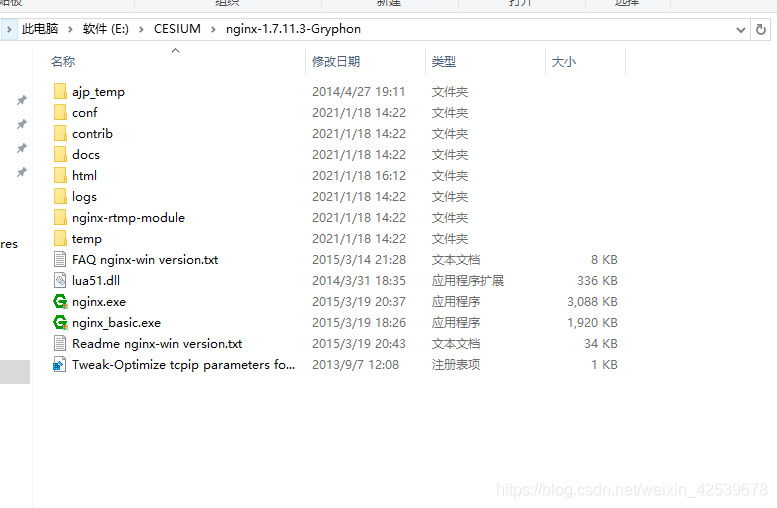
Task: Select FAQ nginx-win version.txt name
Action: (145, 260)
